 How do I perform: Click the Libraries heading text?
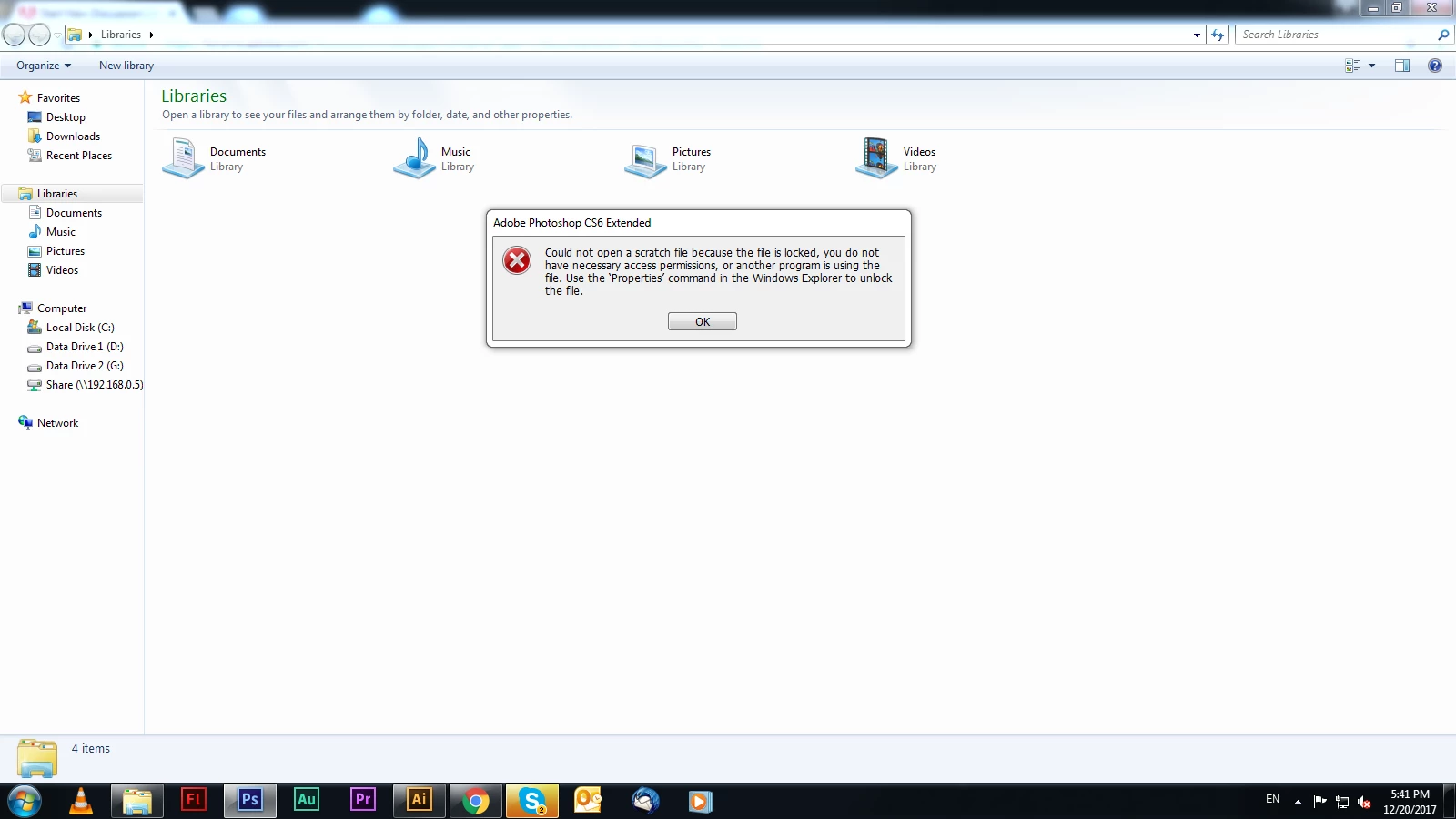click(194, 96)
